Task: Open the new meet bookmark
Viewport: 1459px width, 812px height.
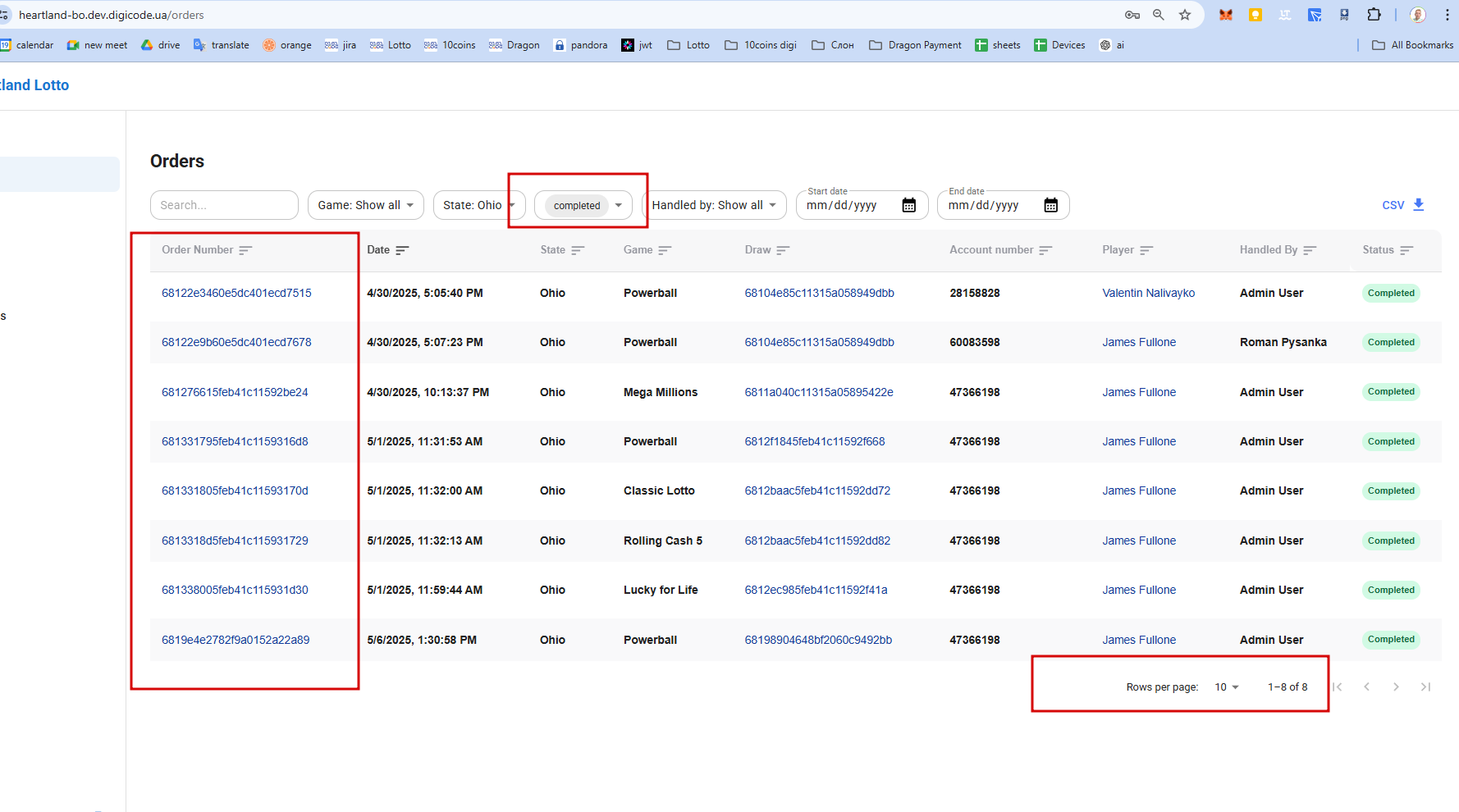Action: (x=97, y=45)
